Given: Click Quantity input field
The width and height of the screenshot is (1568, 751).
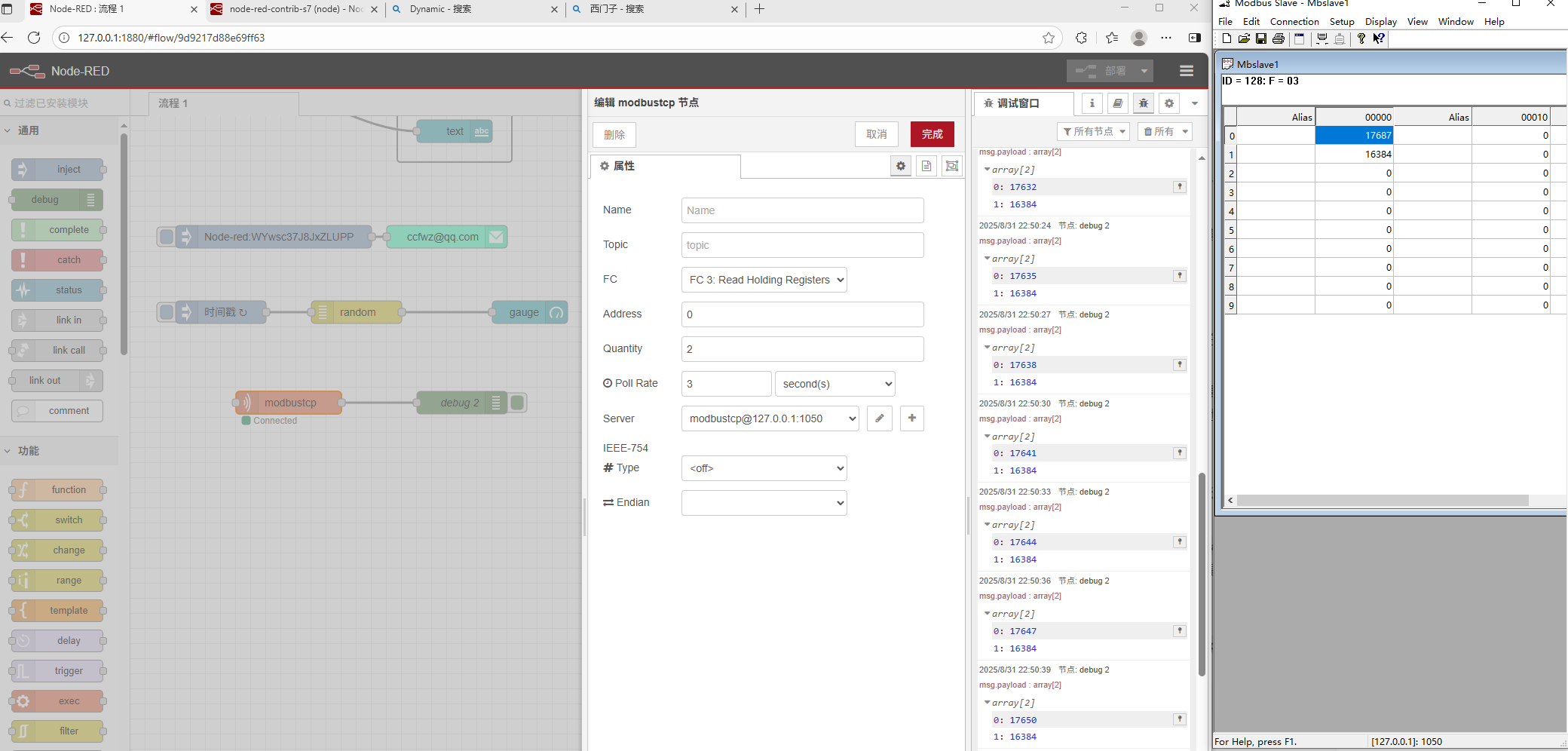Looking at the screenshot, I should click(802, 349).
